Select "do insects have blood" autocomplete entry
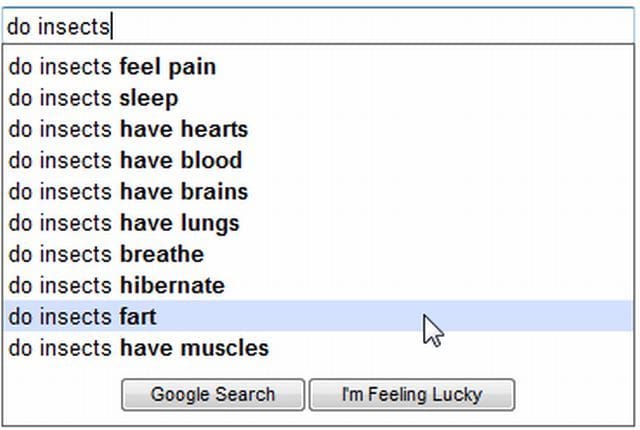 point(125,161)
